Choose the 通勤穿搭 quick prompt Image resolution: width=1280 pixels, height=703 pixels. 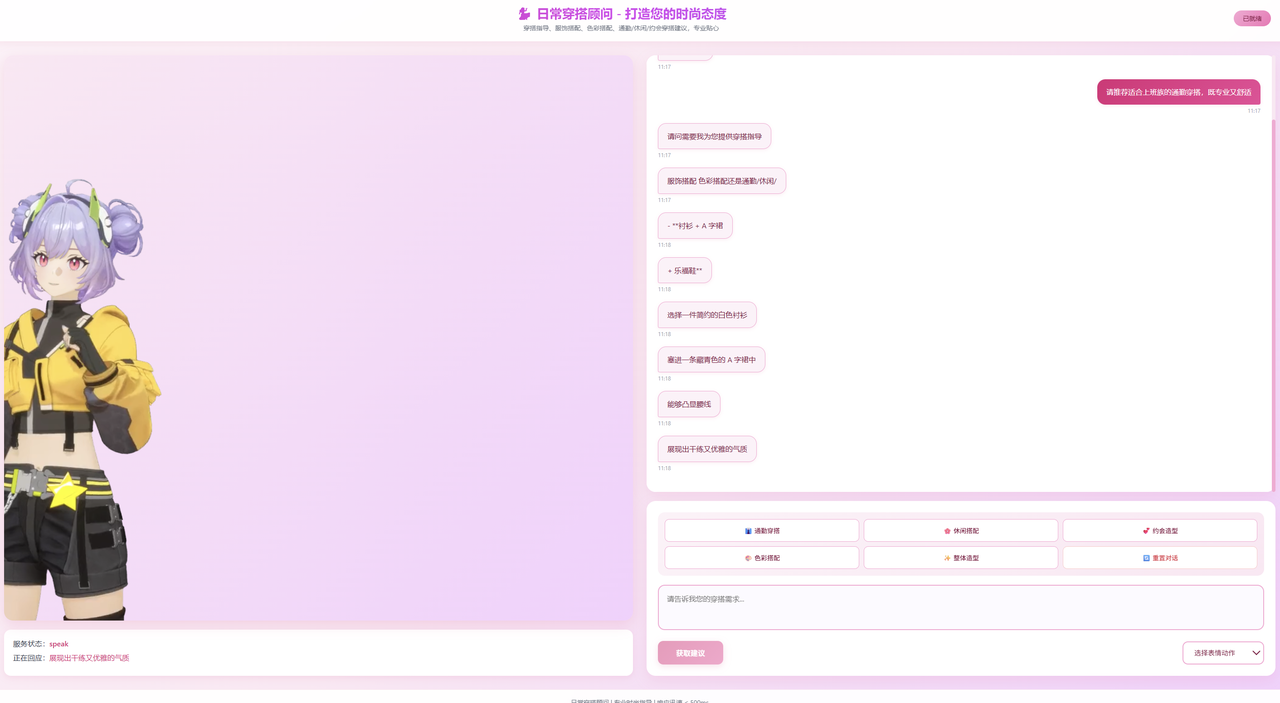coord(762,531)
